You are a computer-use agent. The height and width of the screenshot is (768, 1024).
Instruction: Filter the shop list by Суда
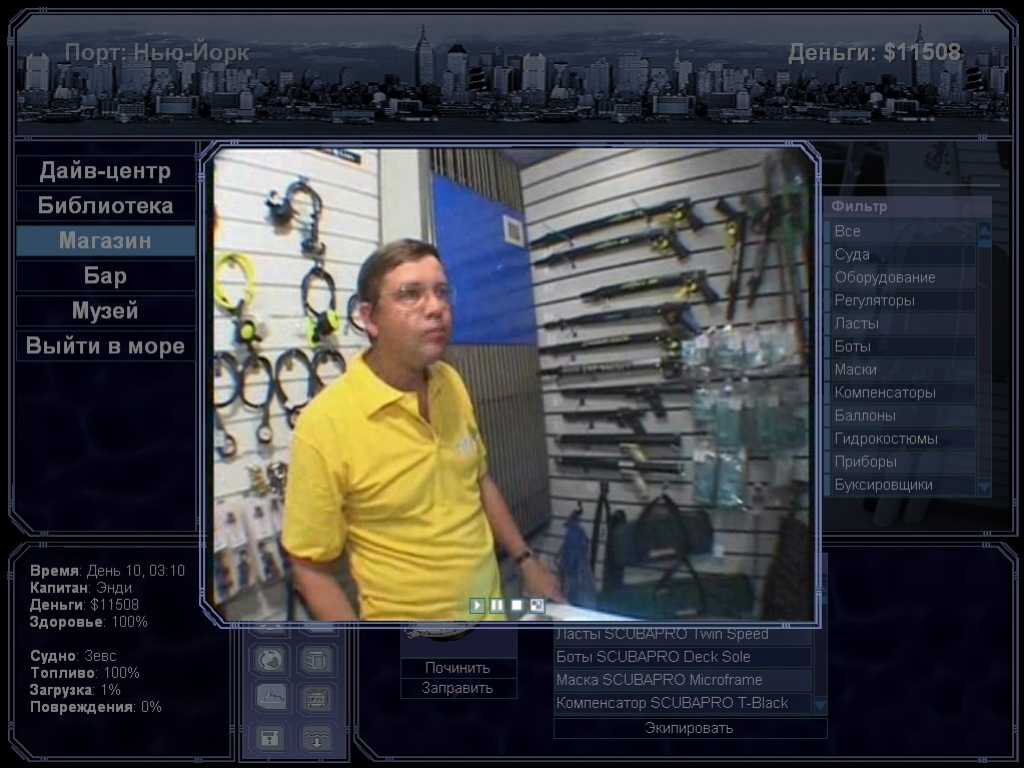(904, 254)
